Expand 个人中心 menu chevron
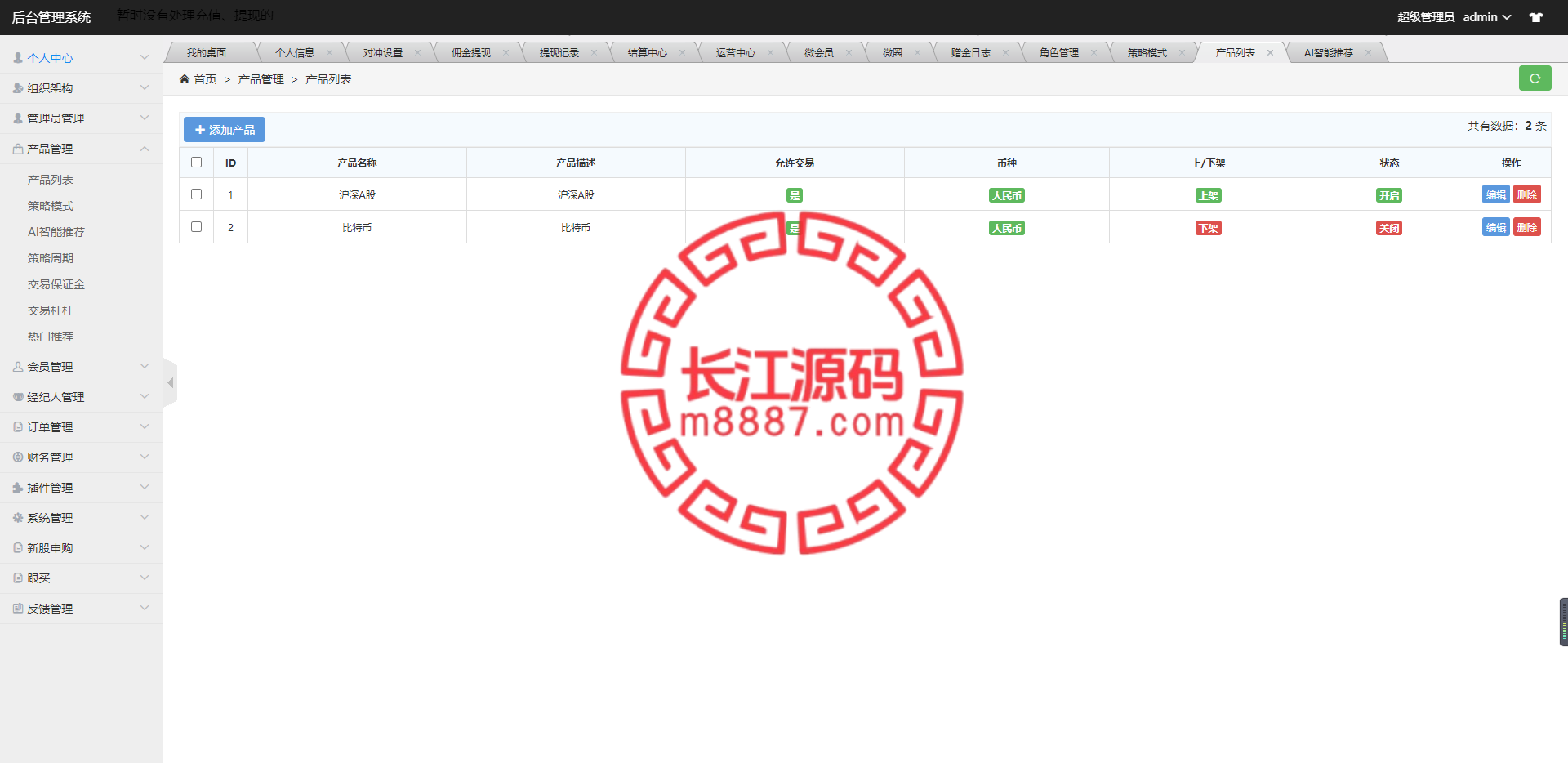Viewport: 1568px width, 763px height. point(145,58)
